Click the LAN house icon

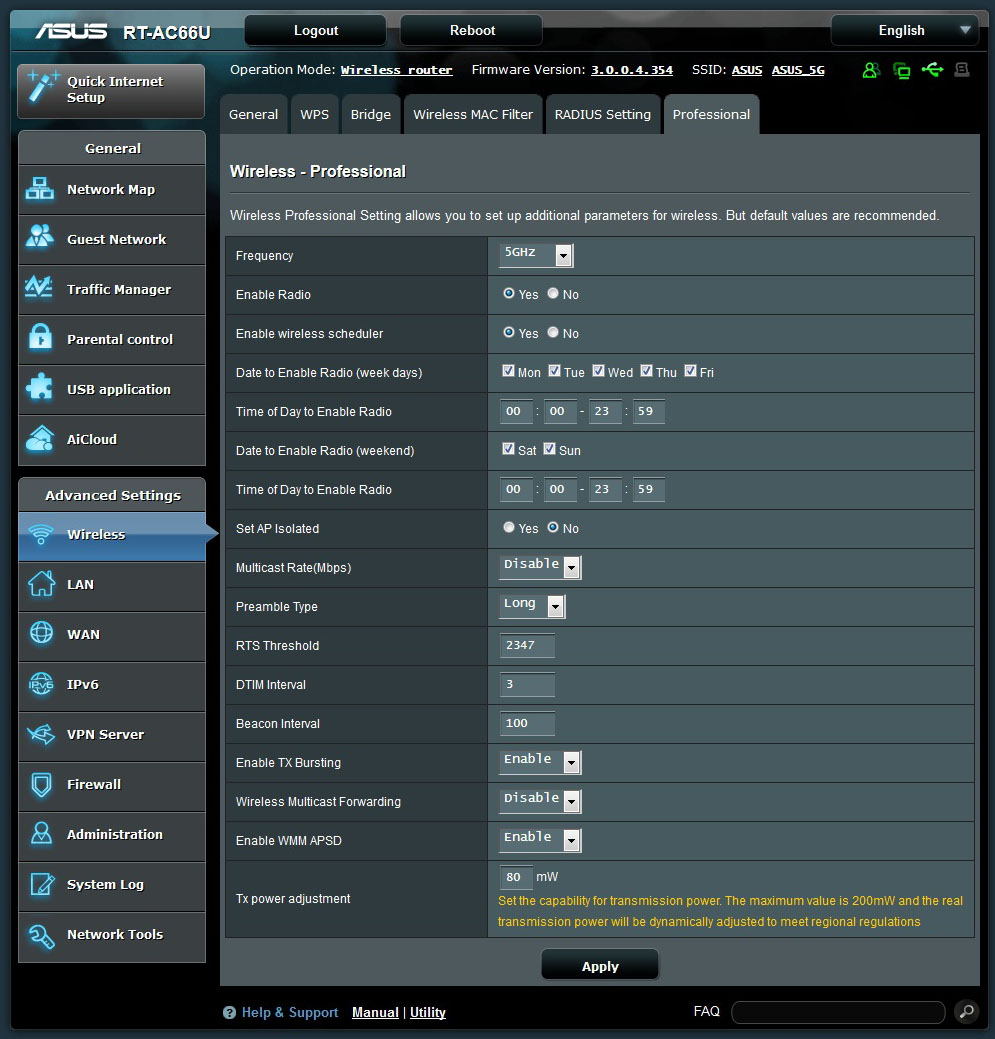click(x=41, y=584)
